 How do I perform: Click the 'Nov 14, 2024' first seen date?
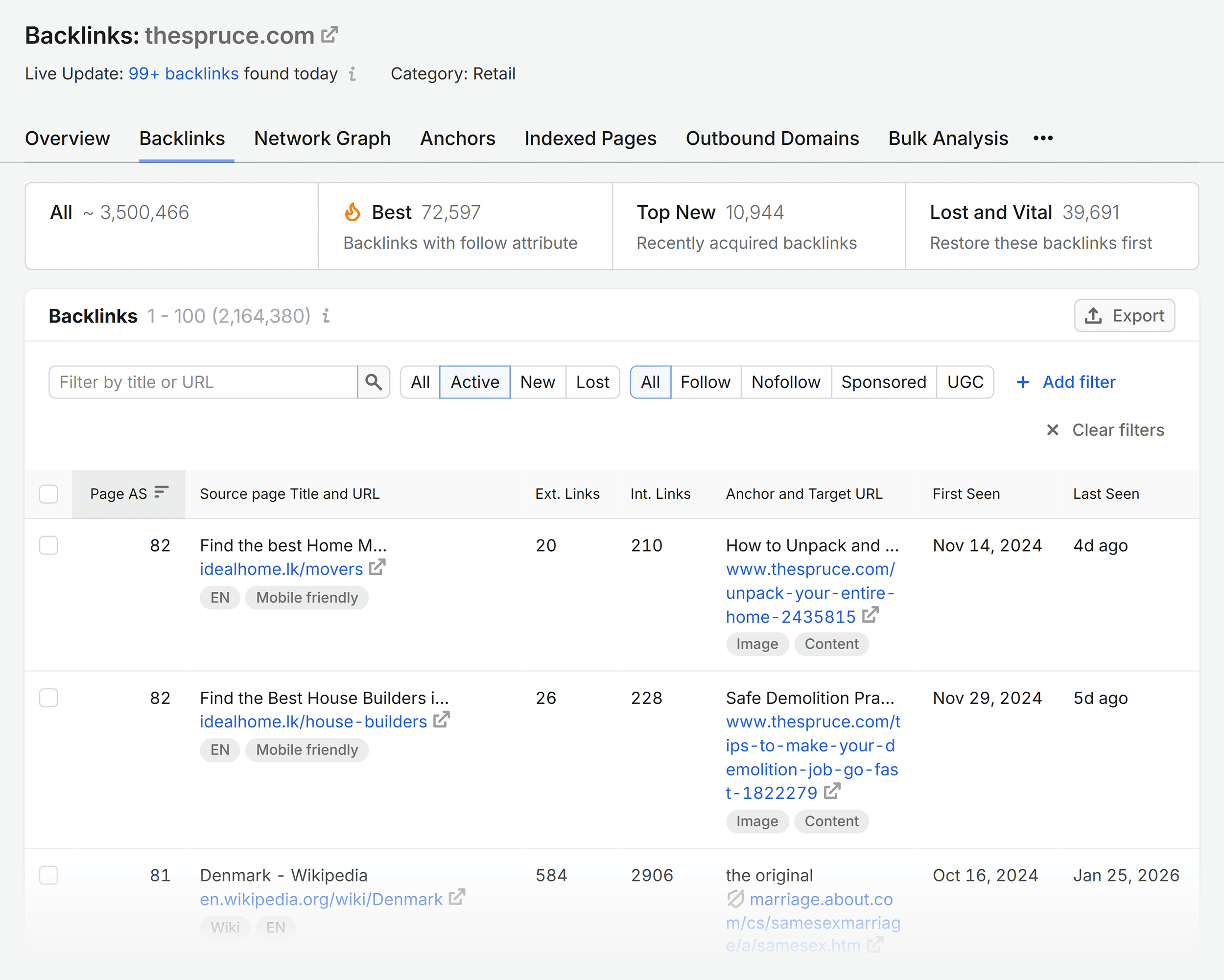pyautogui.click(x=987, y=545)
